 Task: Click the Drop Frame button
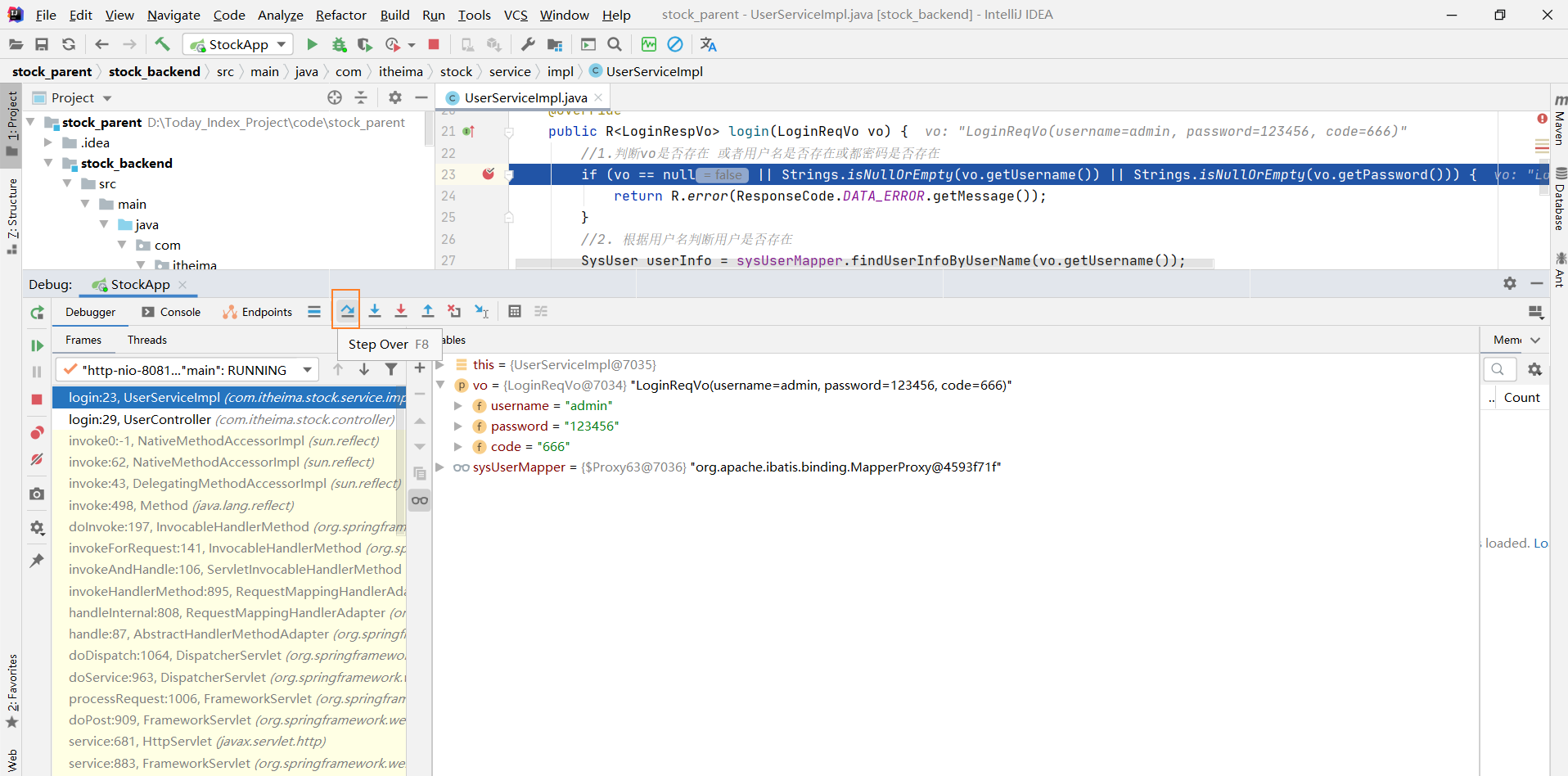coord(454,311)
